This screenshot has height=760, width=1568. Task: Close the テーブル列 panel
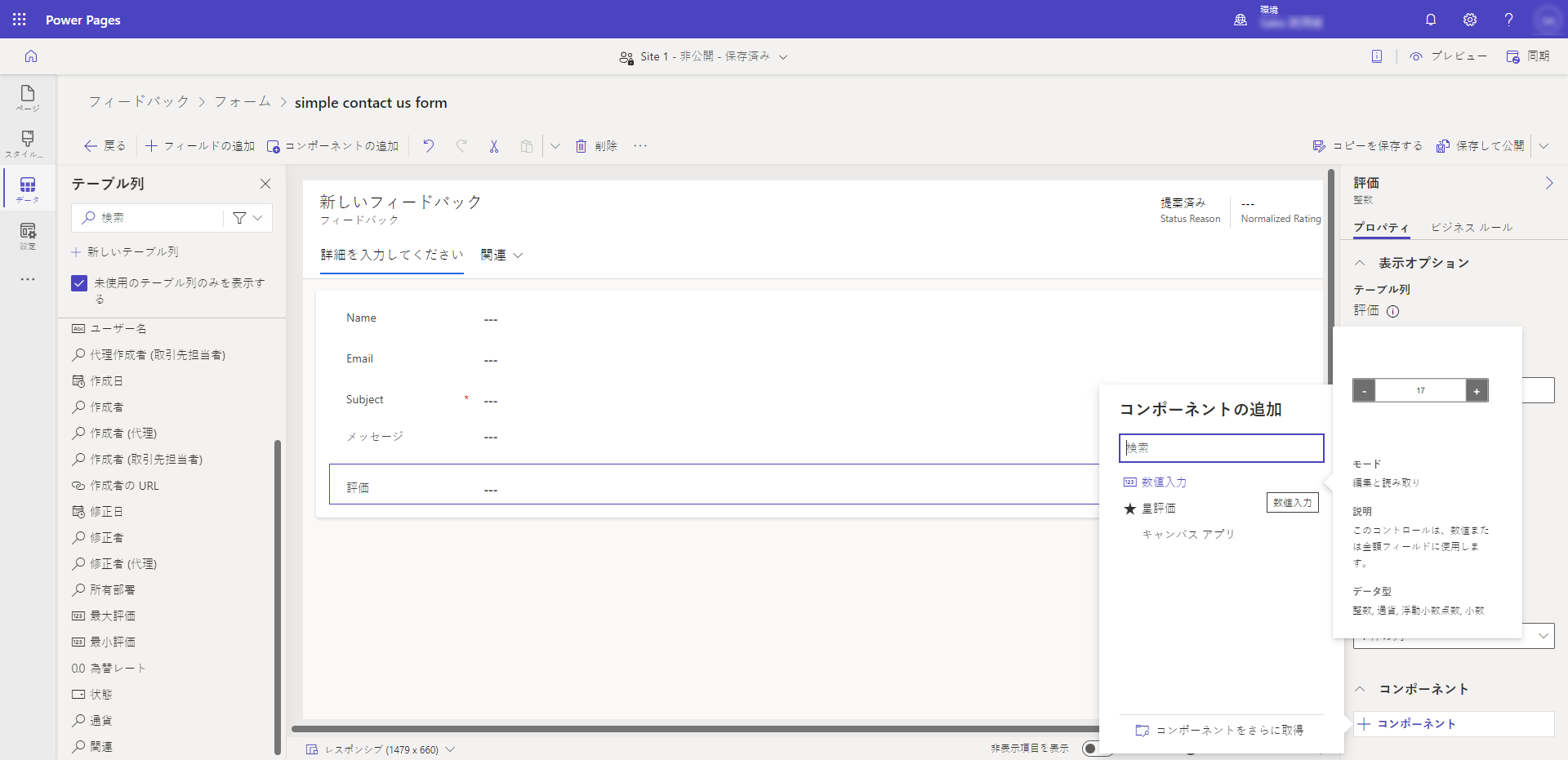coord(265,184)
